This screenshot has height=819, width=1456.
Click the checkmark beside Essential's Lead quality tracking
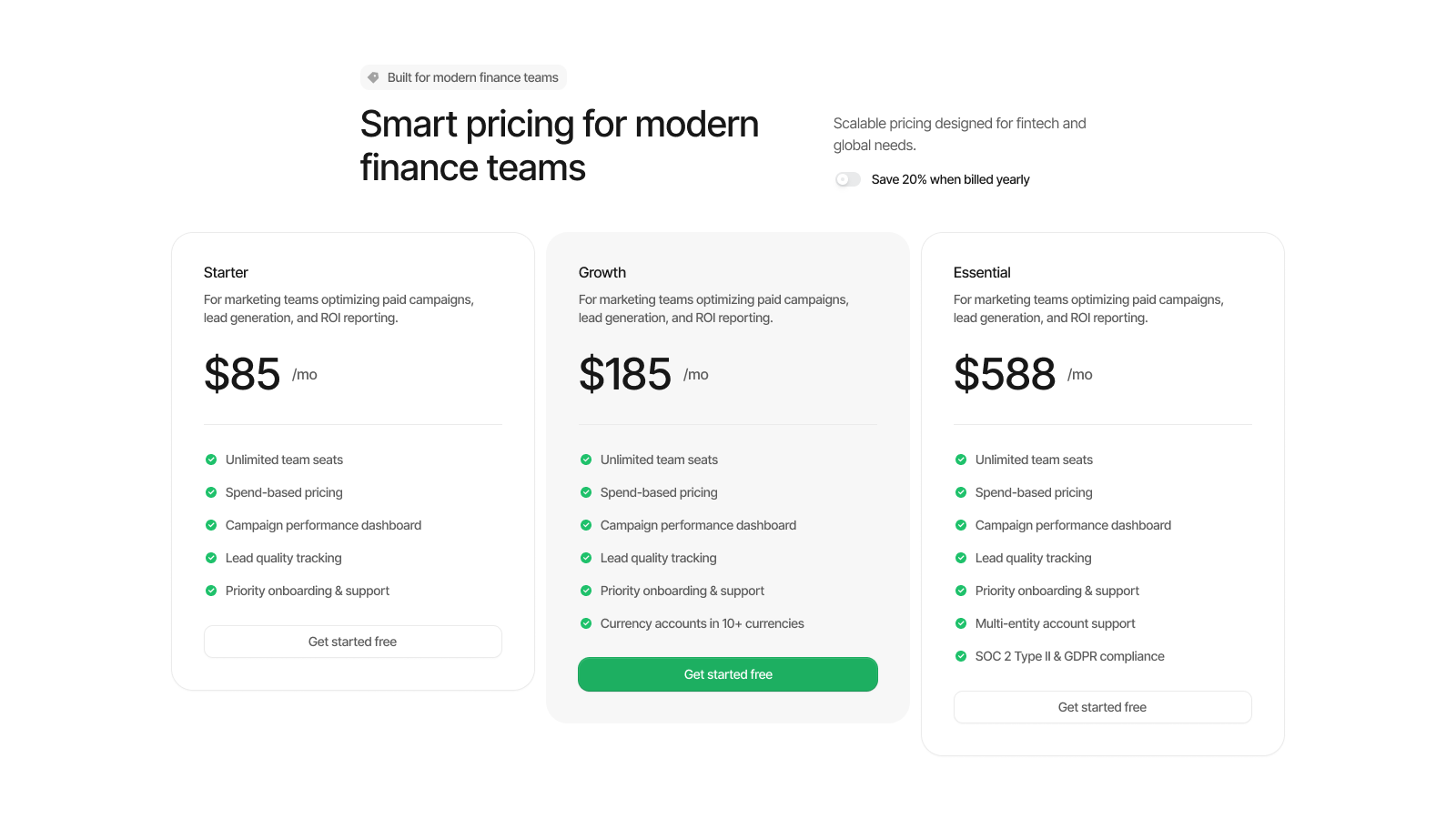pos(960,558)
